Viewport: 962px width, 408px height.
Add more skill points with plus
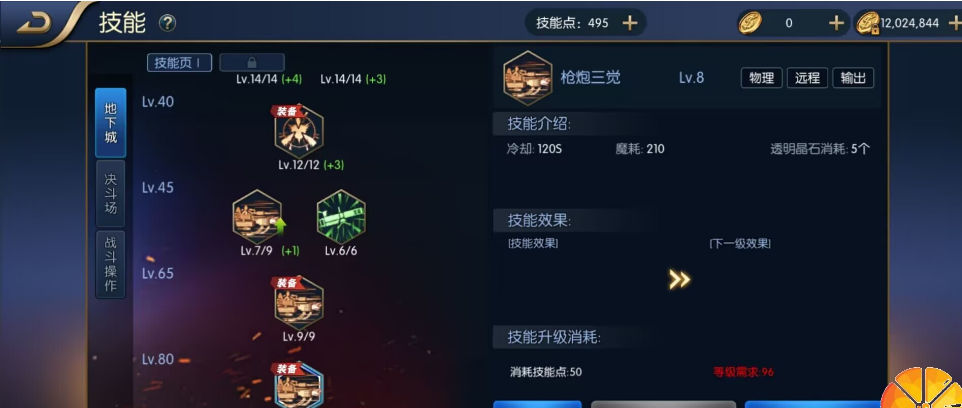(629, 23)
